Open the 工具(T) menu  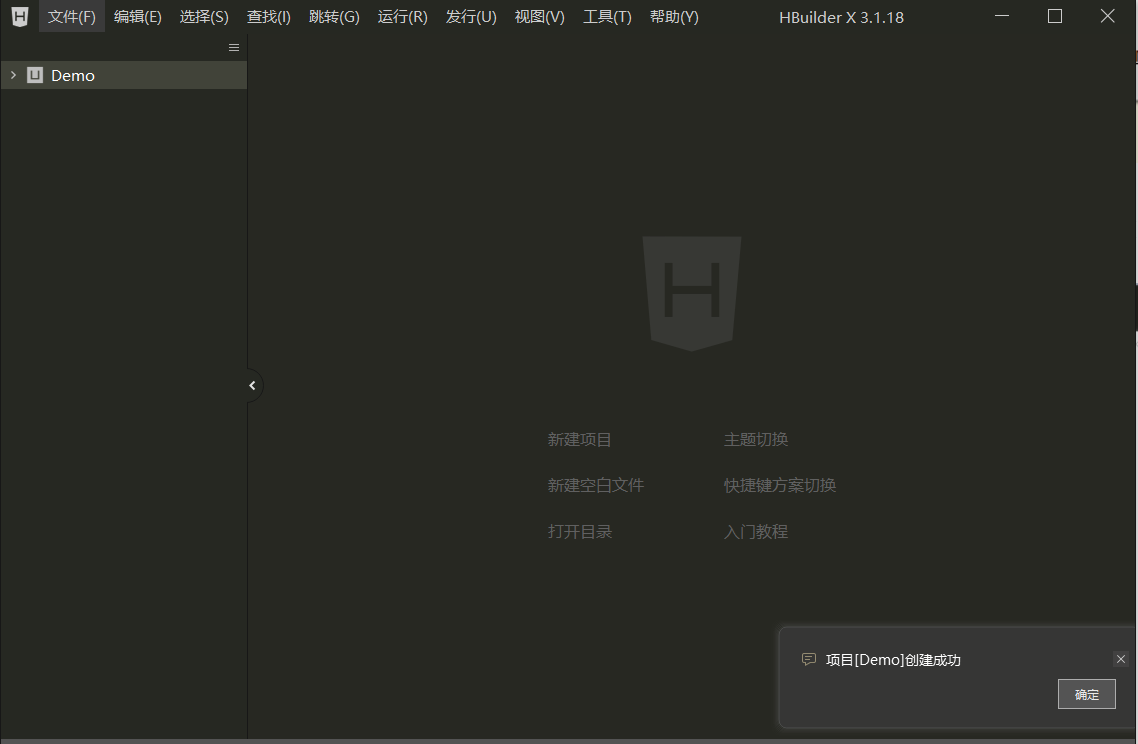coord(606,16)
